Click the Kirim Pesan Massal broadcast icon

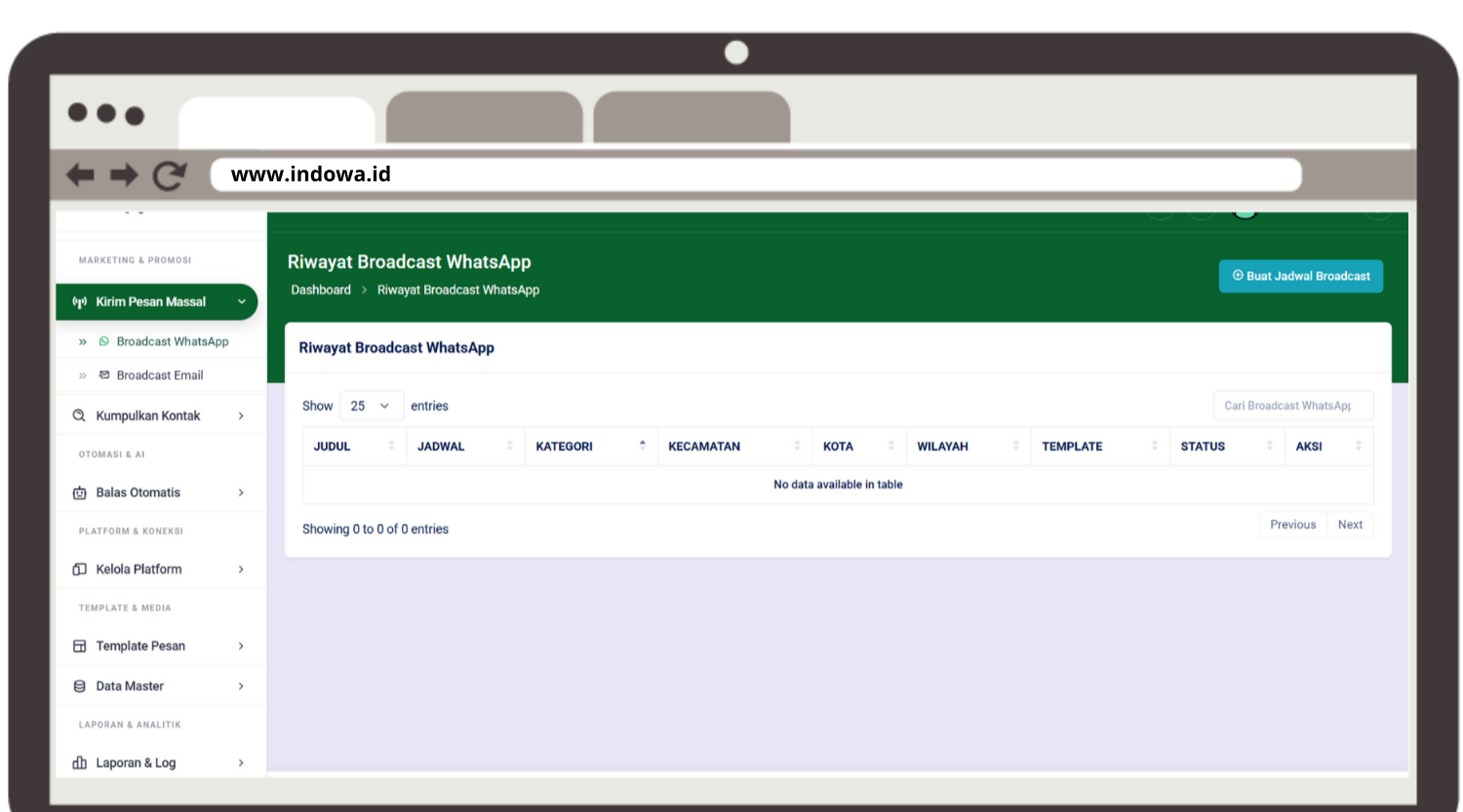(x=80, y=302)
